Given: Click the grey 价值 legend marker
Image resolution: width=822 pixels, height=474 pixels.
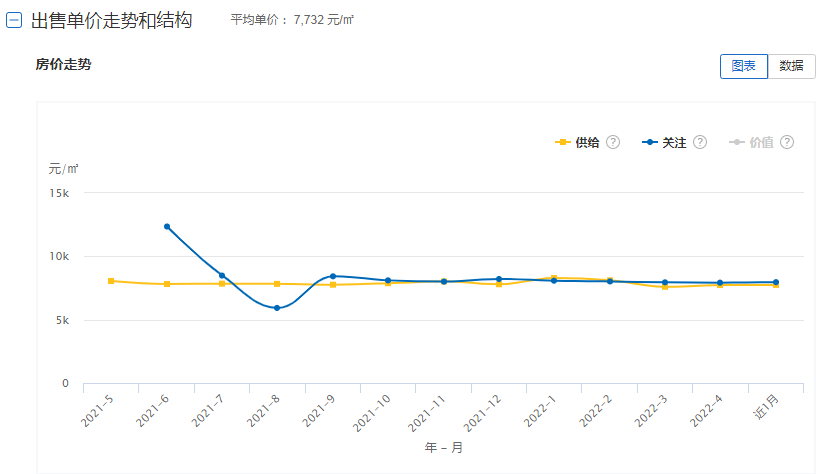Looking at the screenshot, I should point(737,142).
